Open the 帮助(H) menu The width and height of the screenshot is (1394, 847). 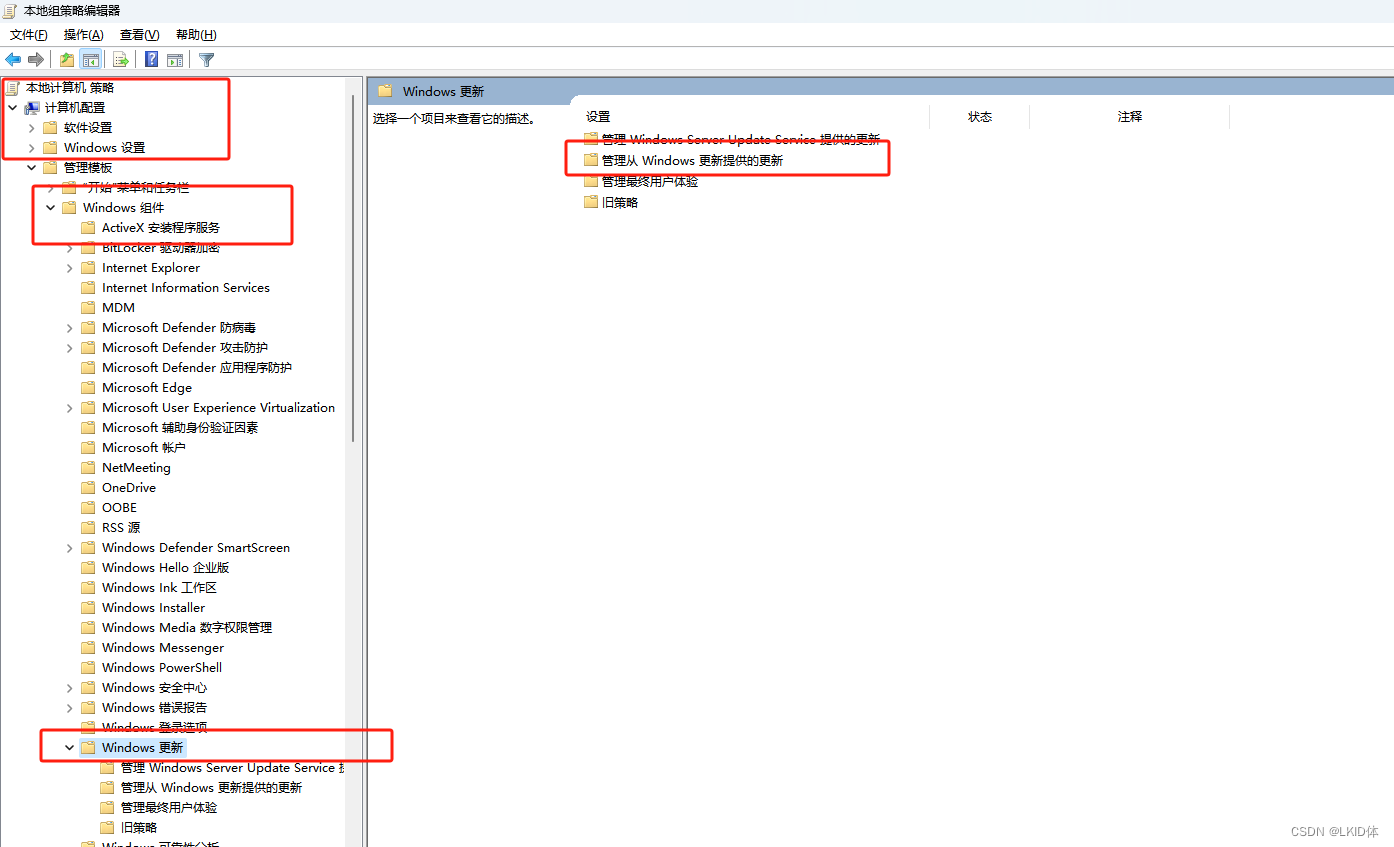pos(196,35)
